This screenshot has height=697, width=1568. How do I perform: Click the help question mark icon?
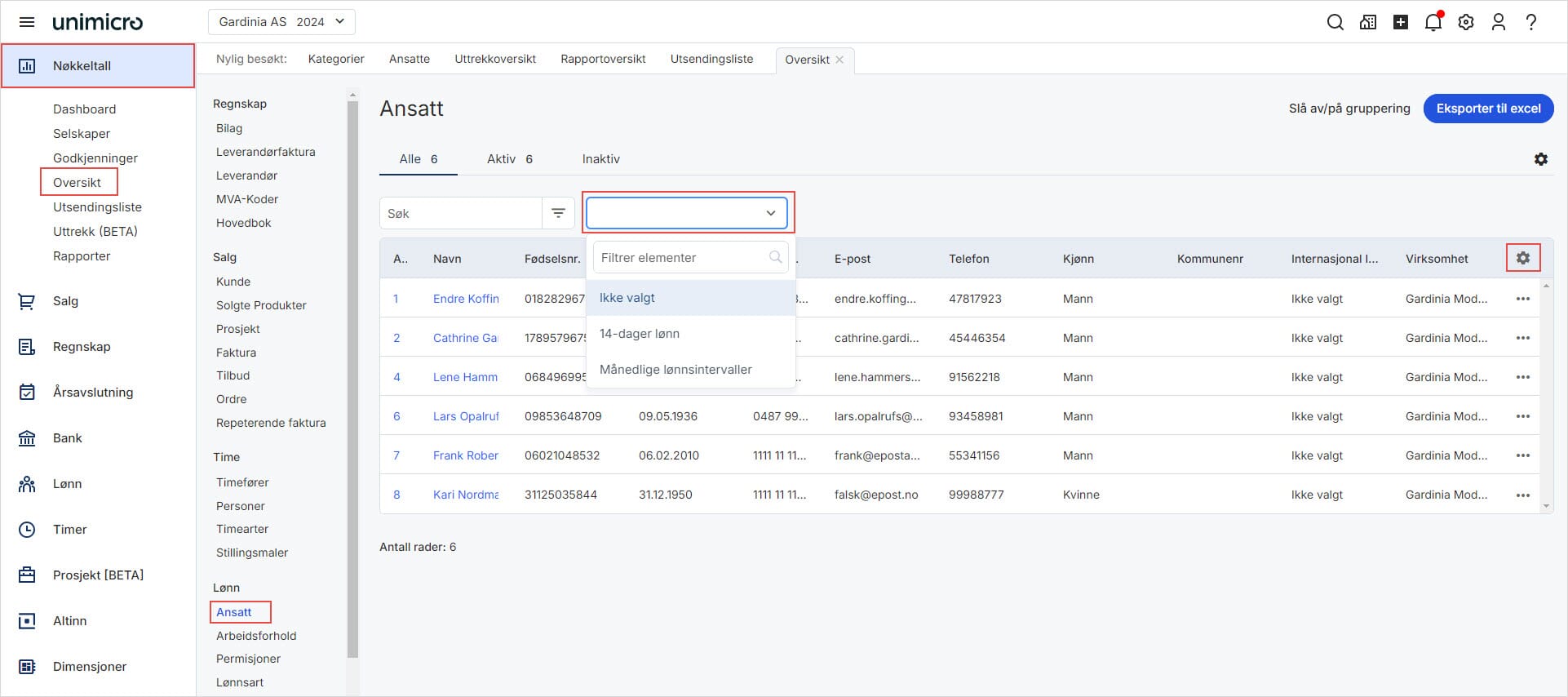[x=1530, y=22]
